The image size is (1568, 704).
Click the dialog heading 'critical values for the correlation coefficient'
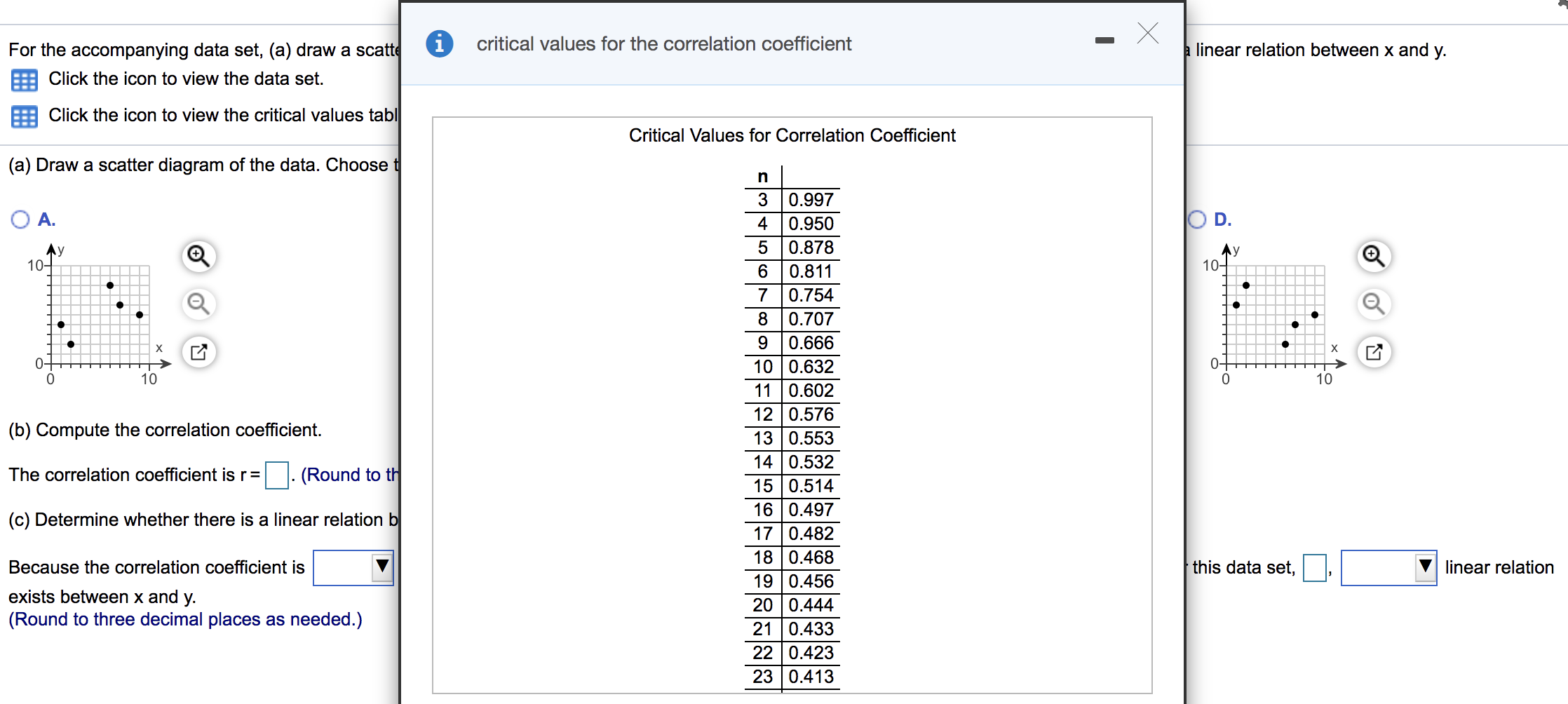(x=664, y=44)
